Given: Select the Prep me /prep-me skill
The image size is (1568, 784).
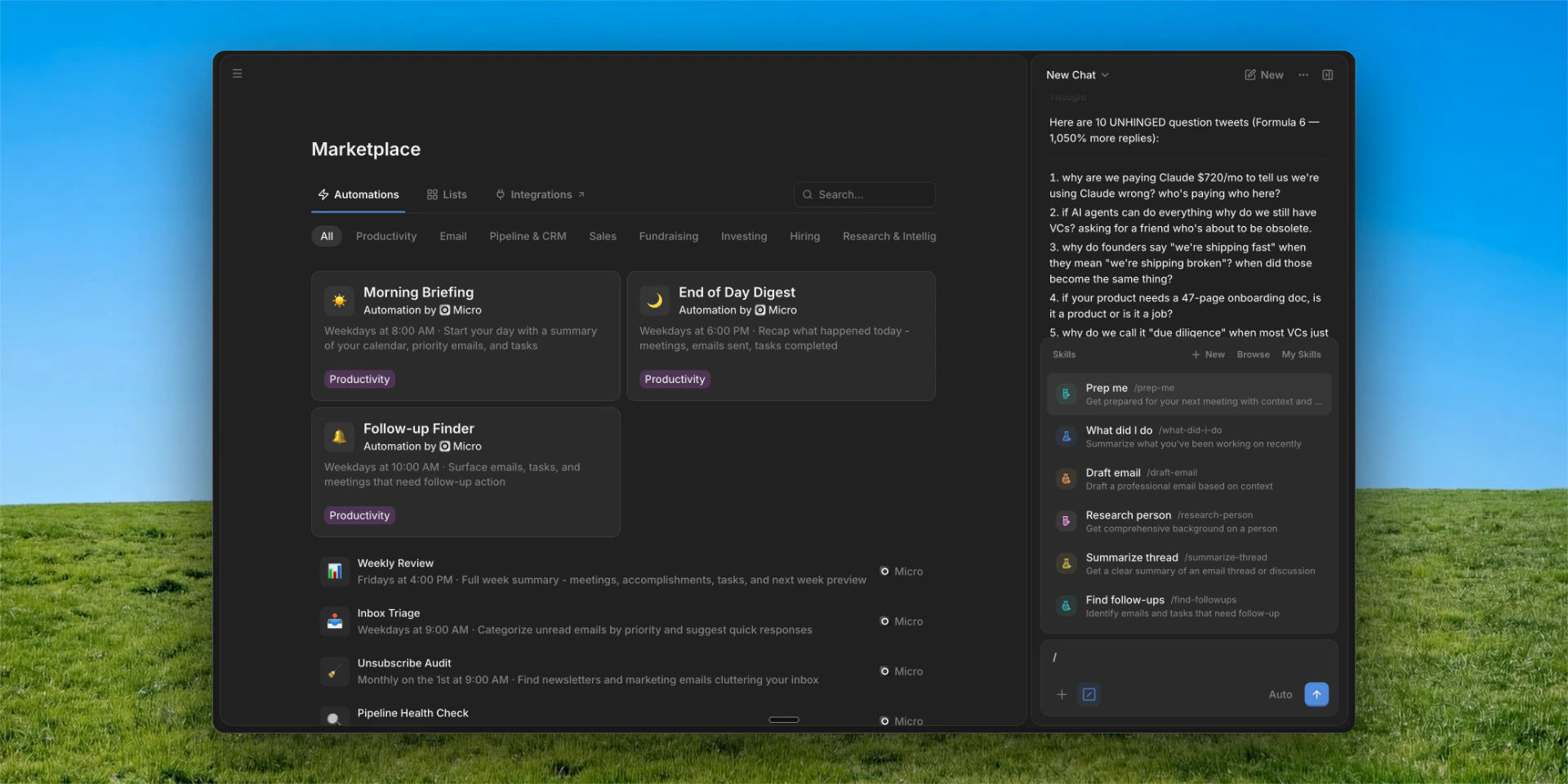Looking at the screenshot, I should coord(1189,394).
